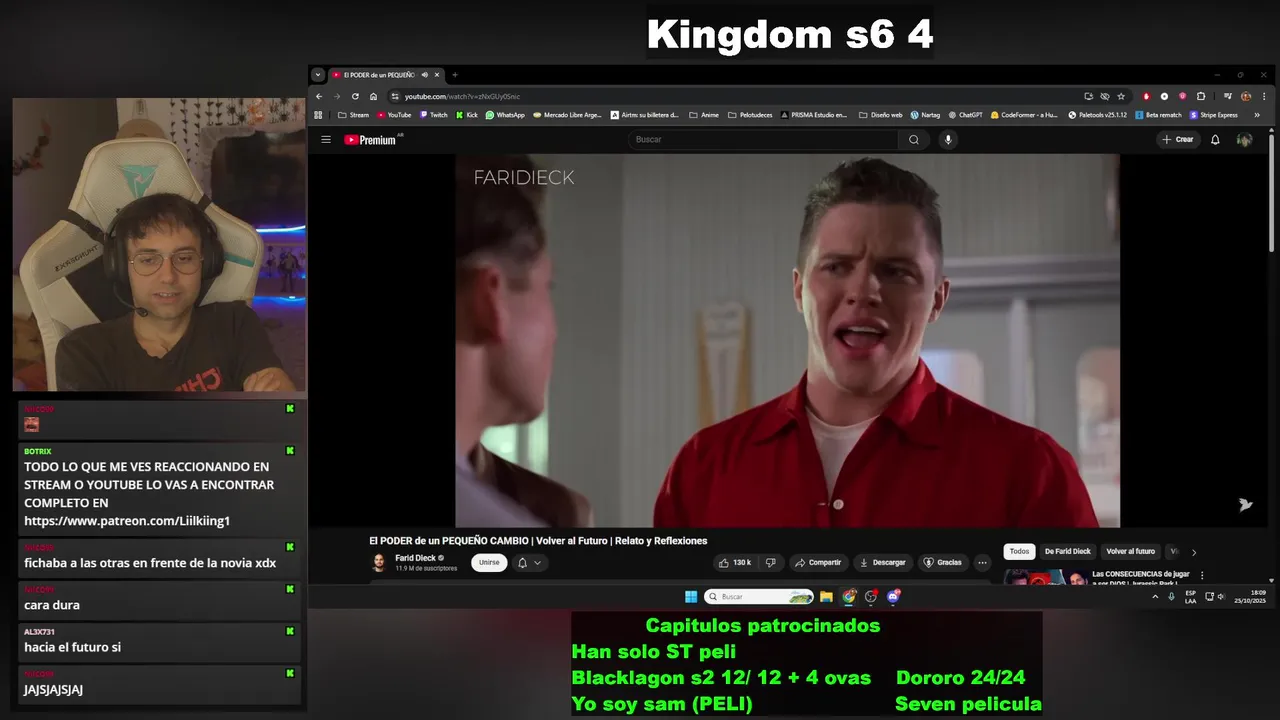Image resolution: width=1280 pixels, height=720 pixels.
Task: Click chat message 'cara dura'
Action: 52,605
